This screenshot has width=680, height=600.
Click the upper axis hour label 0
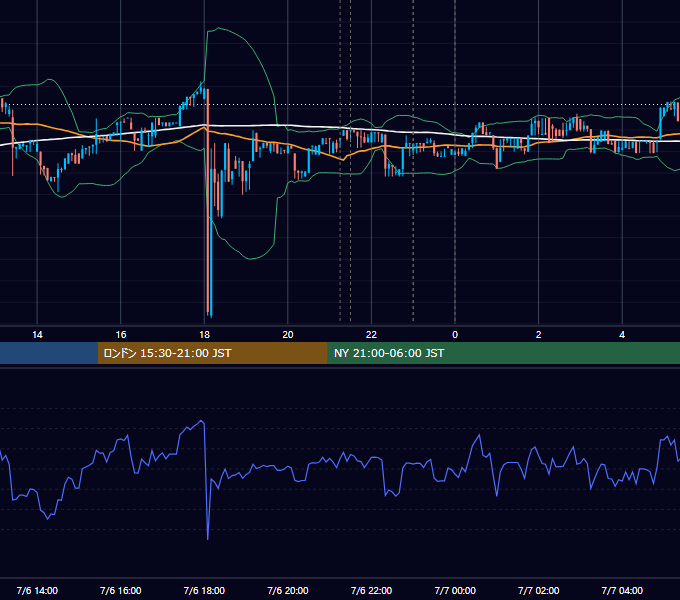point(455,335)
